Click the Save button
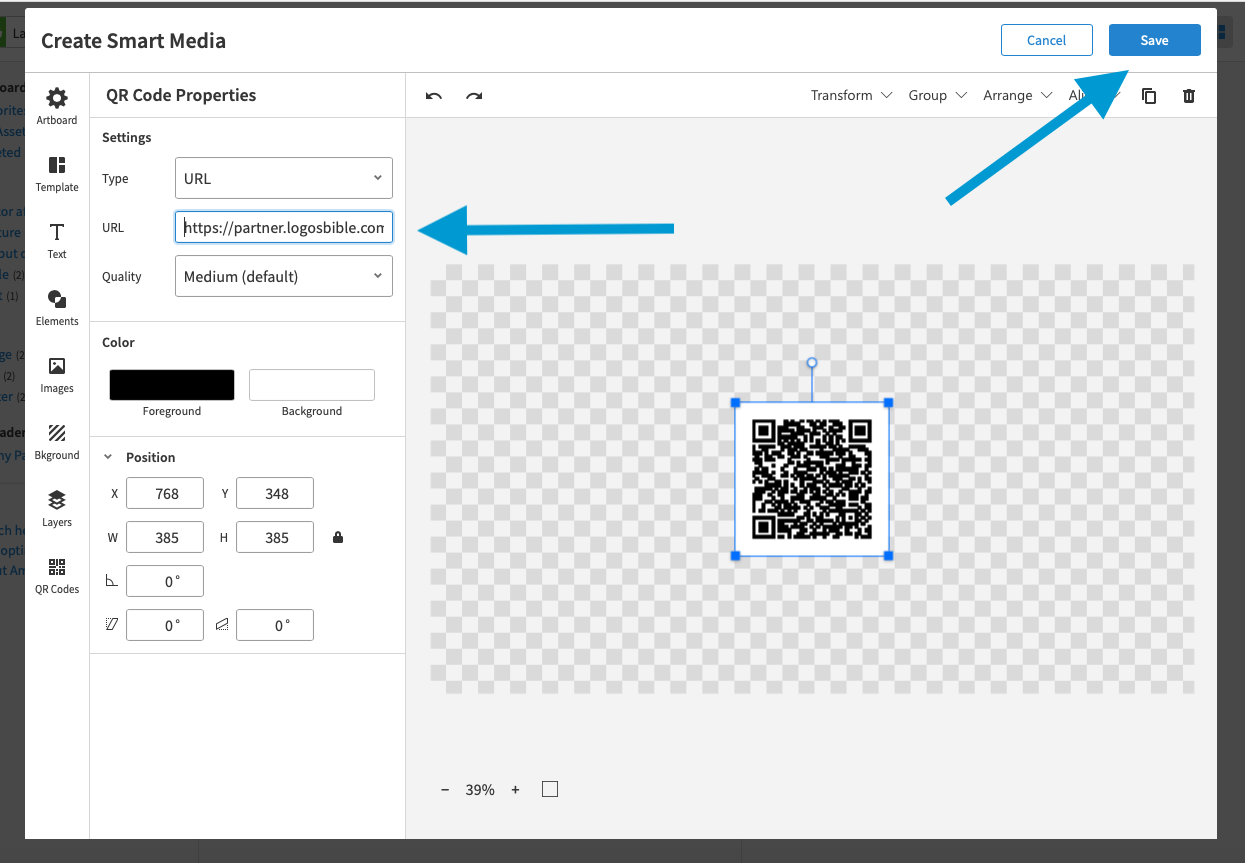Viewport: 1245px width, 863px height. click(1154, 40)
